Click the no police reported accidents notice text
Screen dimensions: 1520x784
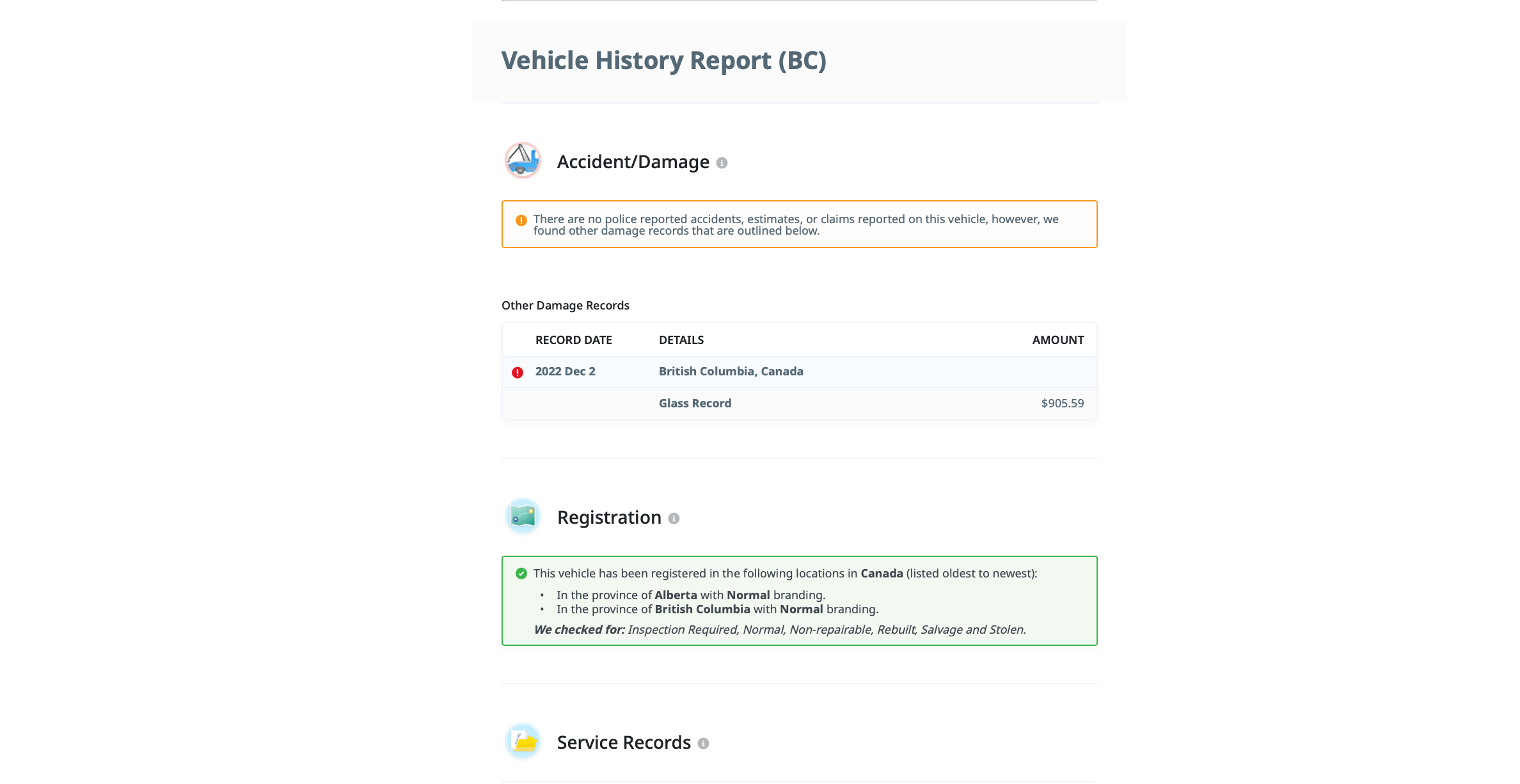796,224
